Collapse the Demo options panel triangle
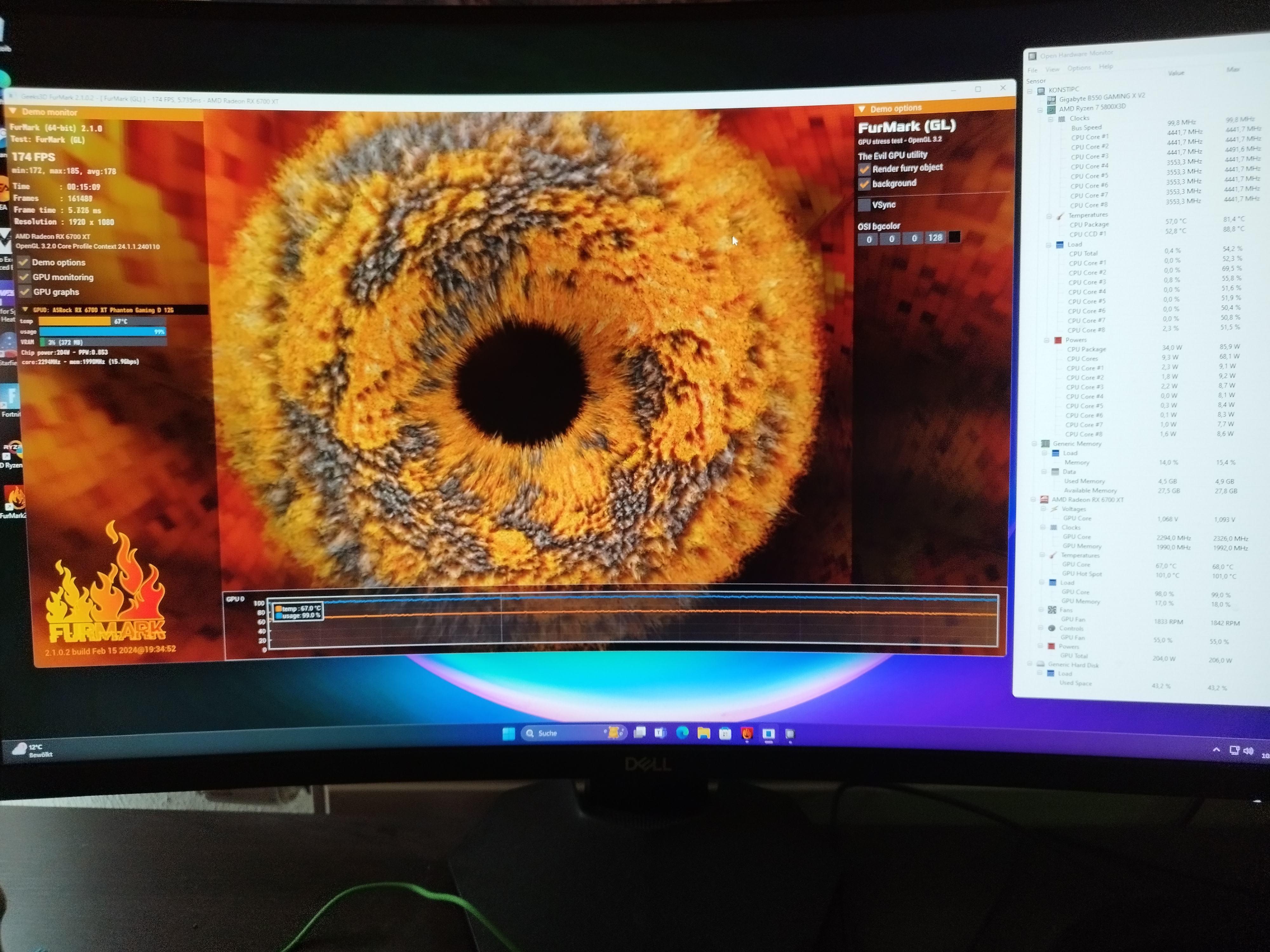 [x=862, y=109]
